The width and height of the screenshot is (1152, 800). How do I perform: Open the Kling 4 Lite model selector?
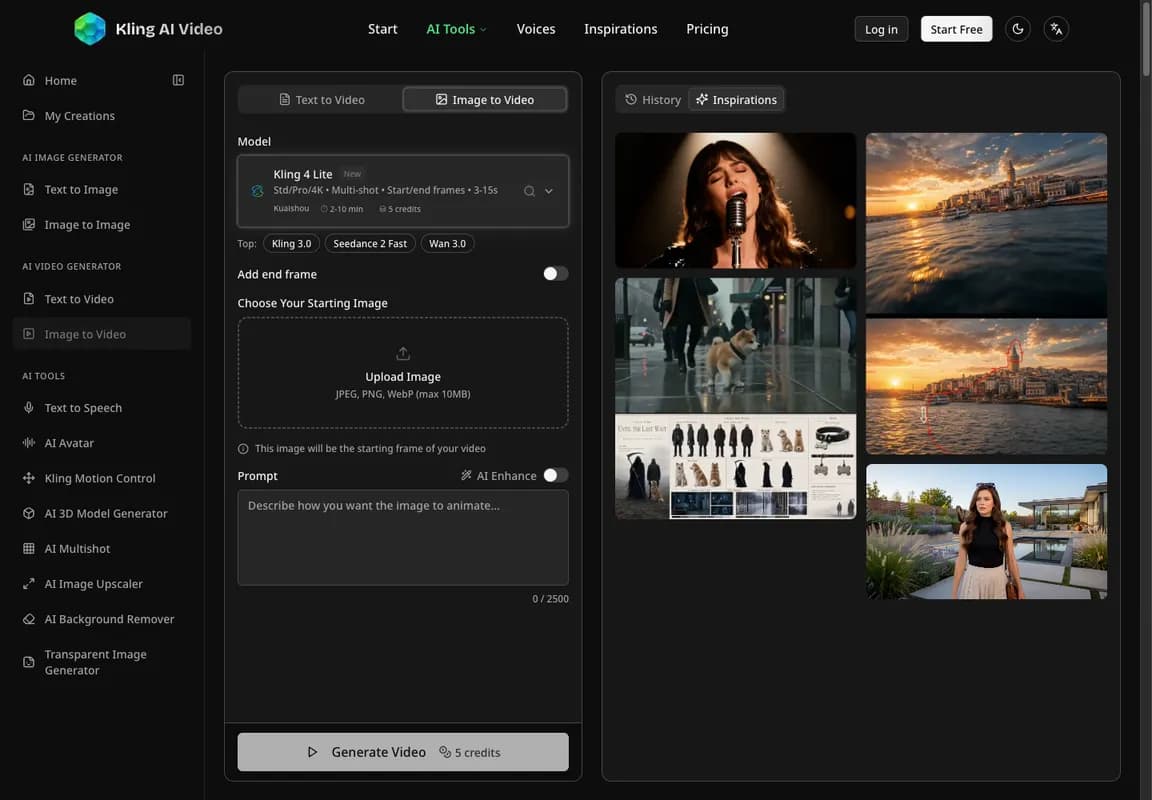pyautogui.click(x=403, y=191)
